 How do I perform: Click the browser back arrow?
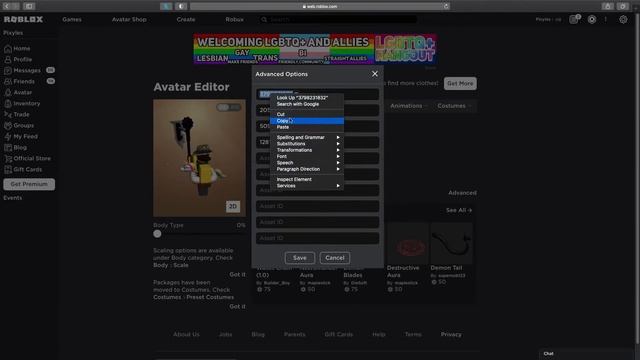click(7, 6)
